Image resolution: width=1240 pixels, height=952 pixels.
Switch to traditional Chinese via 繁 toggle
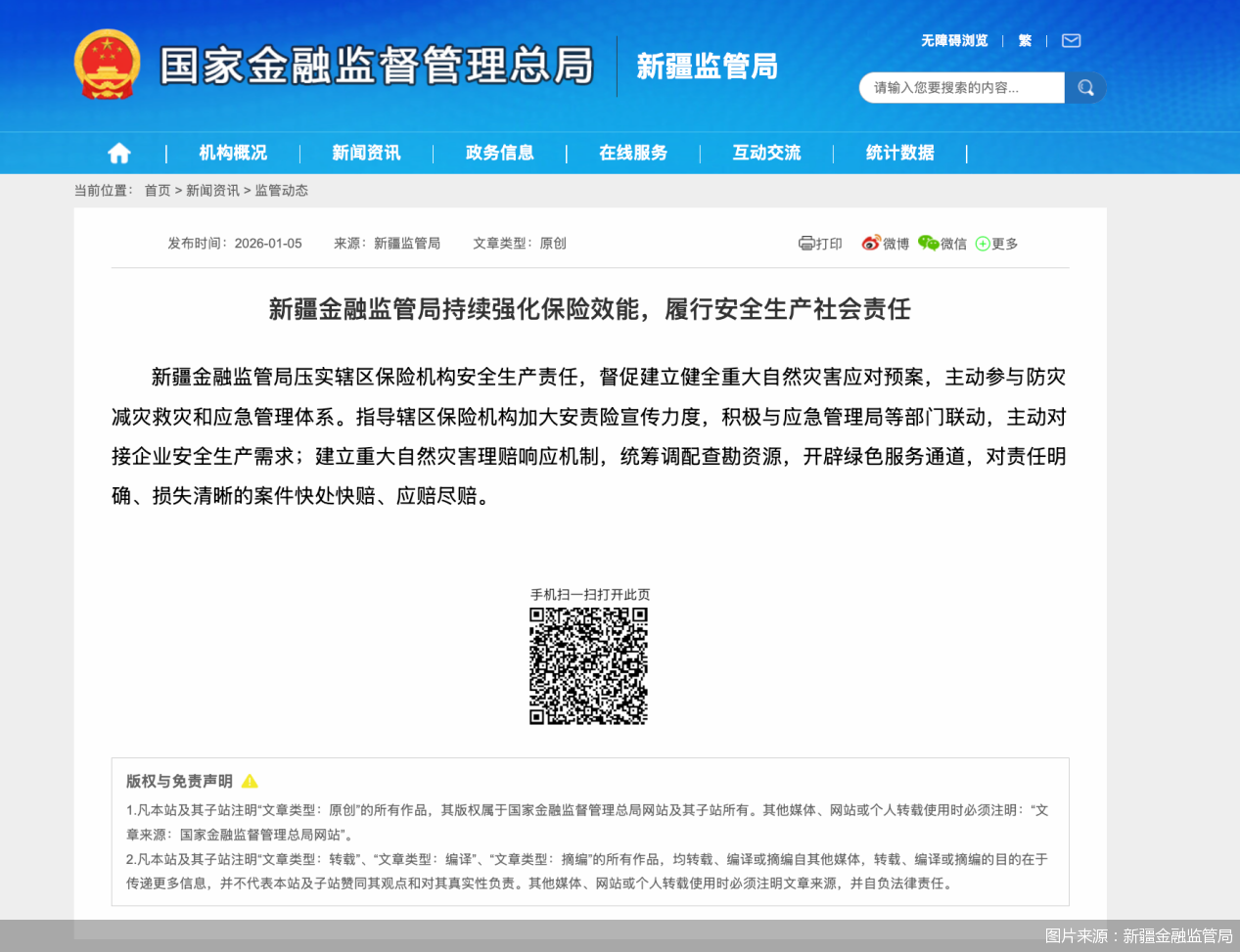[x=1024, y=40]
